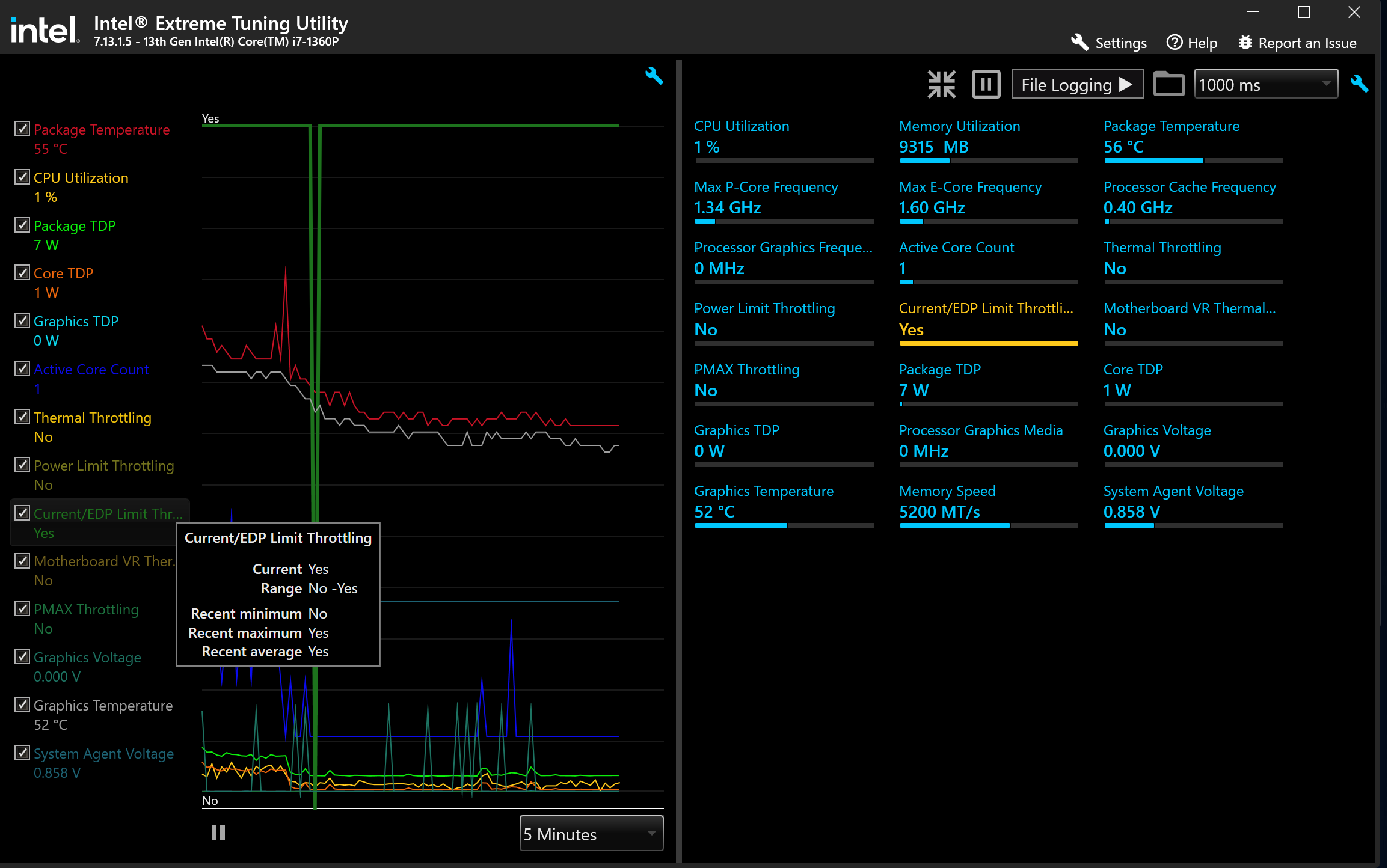Pause monitoring with the boxed pause icon
The image size is (1388, 868).
click(986, 84)
